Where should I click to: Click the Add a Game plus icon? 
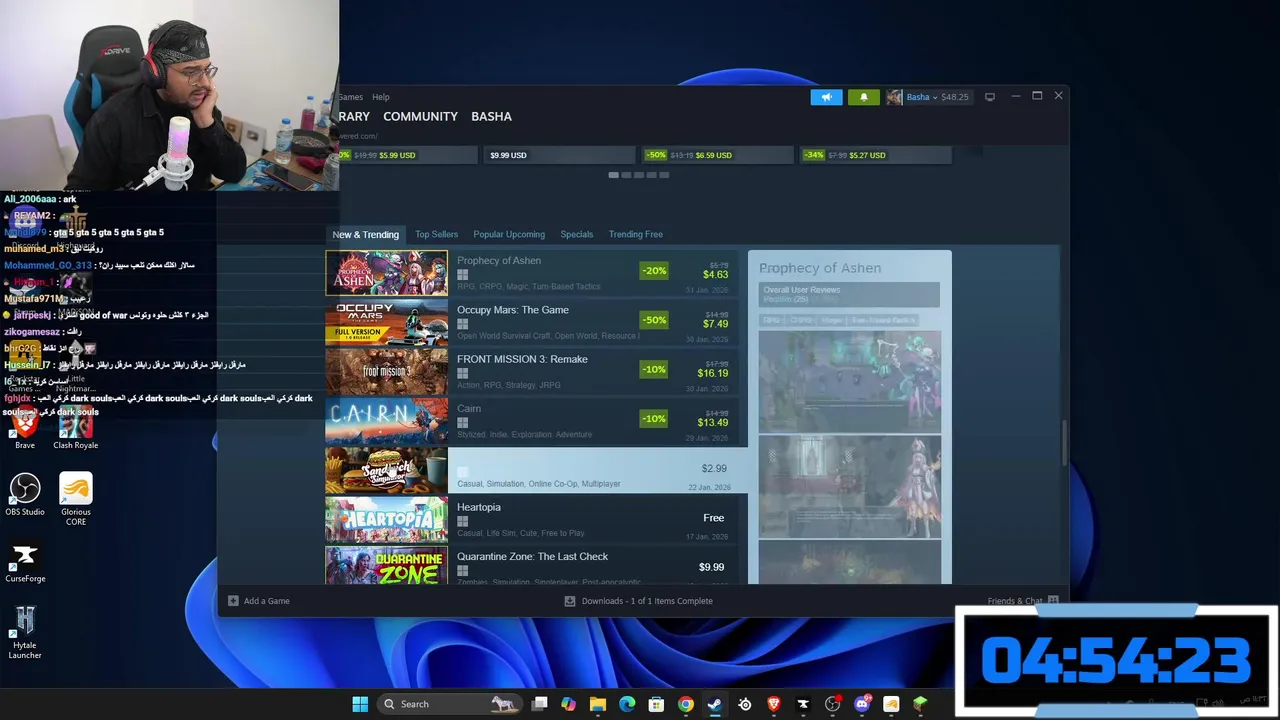(233, 601)
